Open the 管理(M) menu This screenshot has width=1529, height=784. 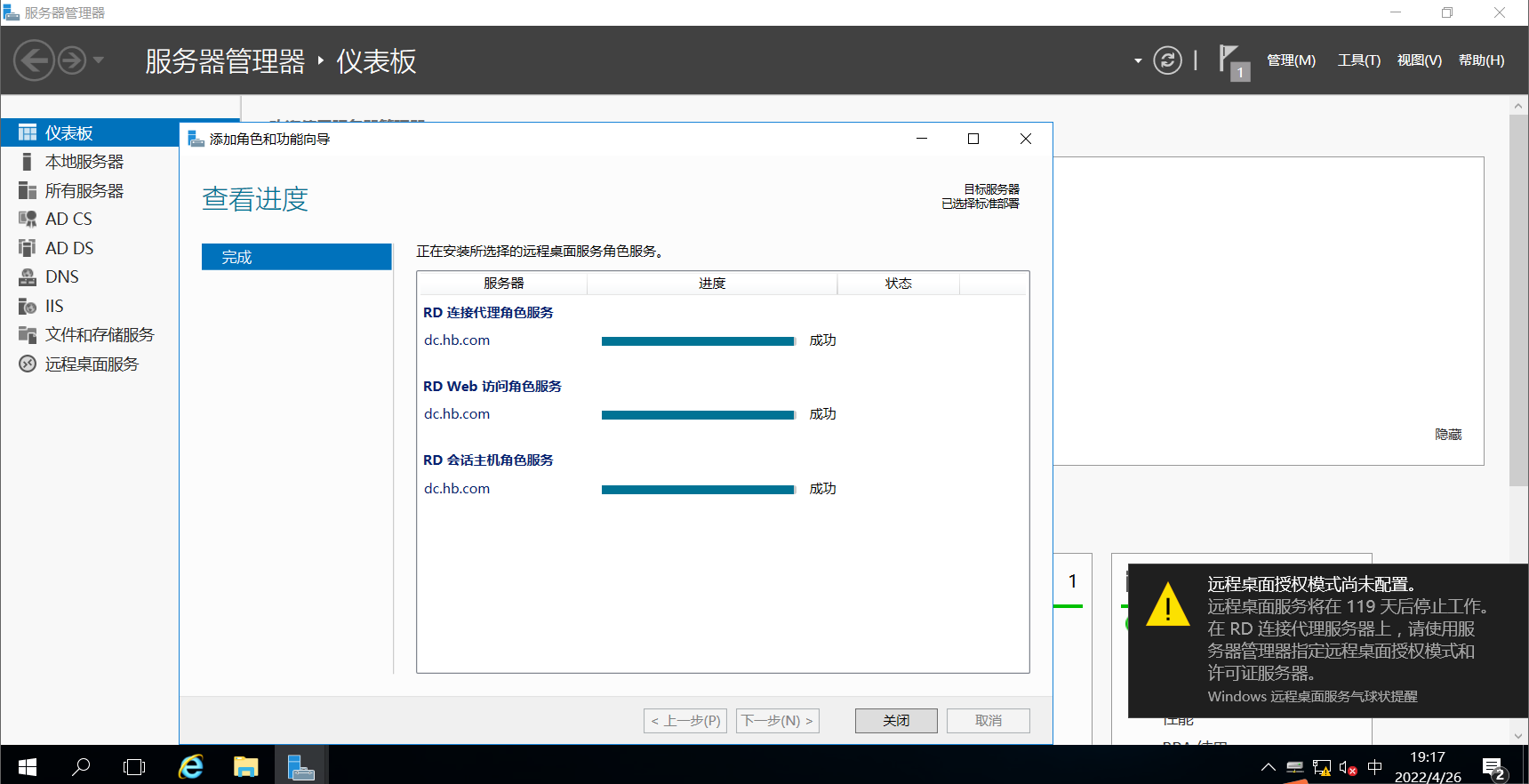(1291, 60)
